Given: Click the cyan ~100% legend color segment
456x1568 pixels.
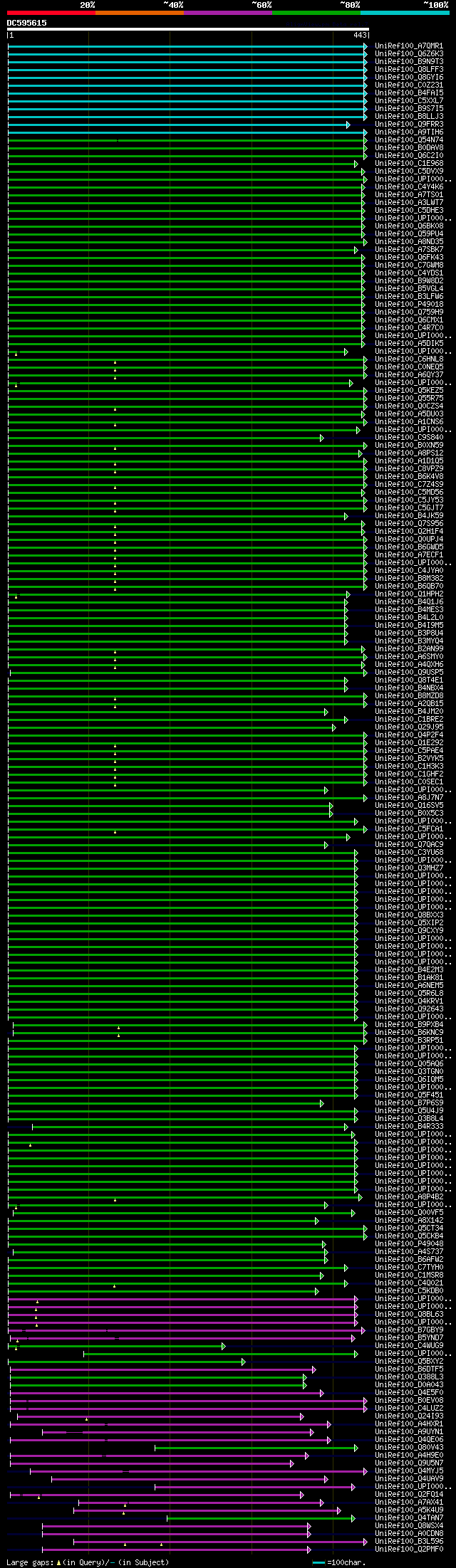Looking at the screenshot, I should pos(405,13).
